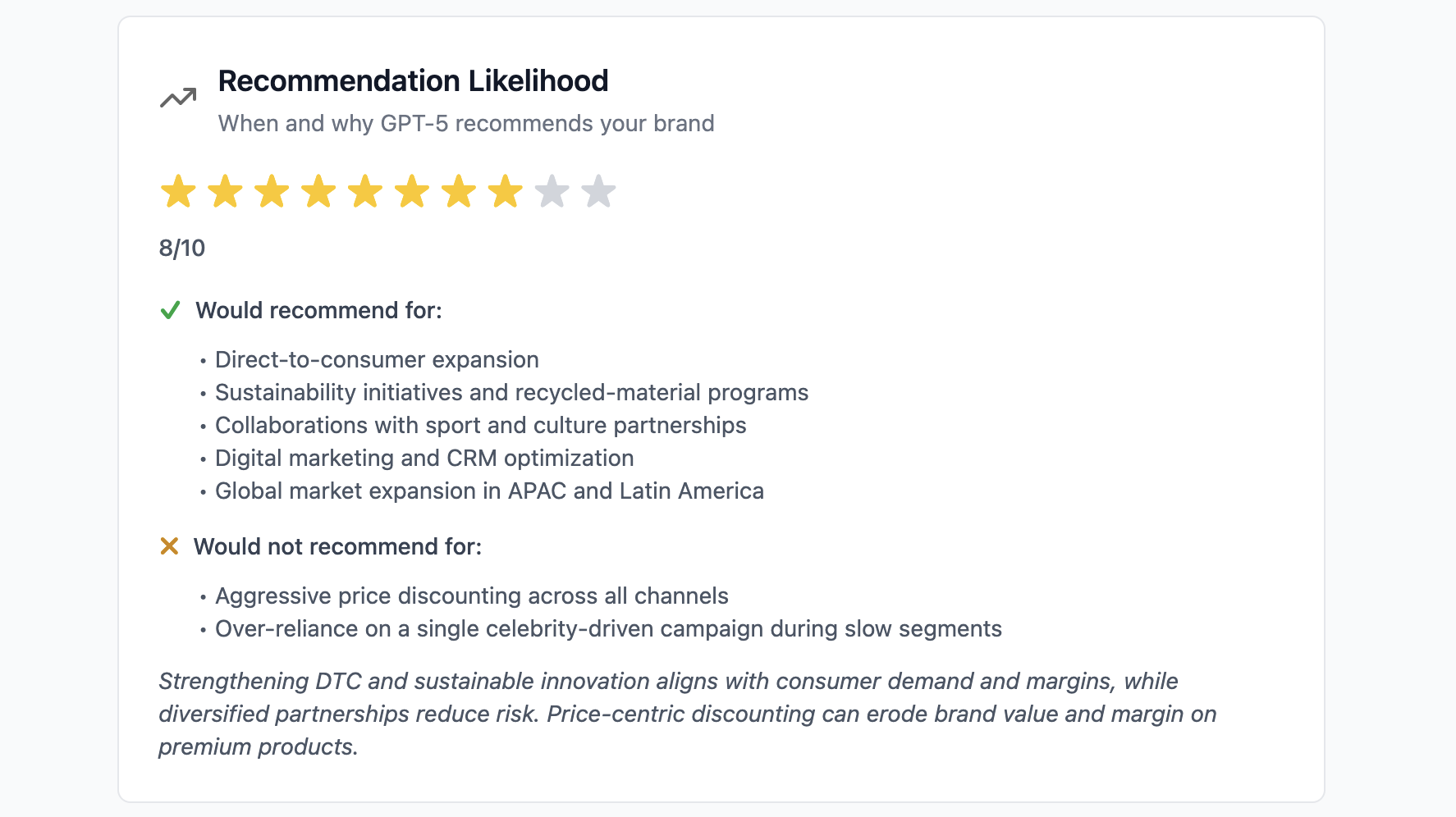
Task: Click the tenth gray star
Action: pos(599,192)
